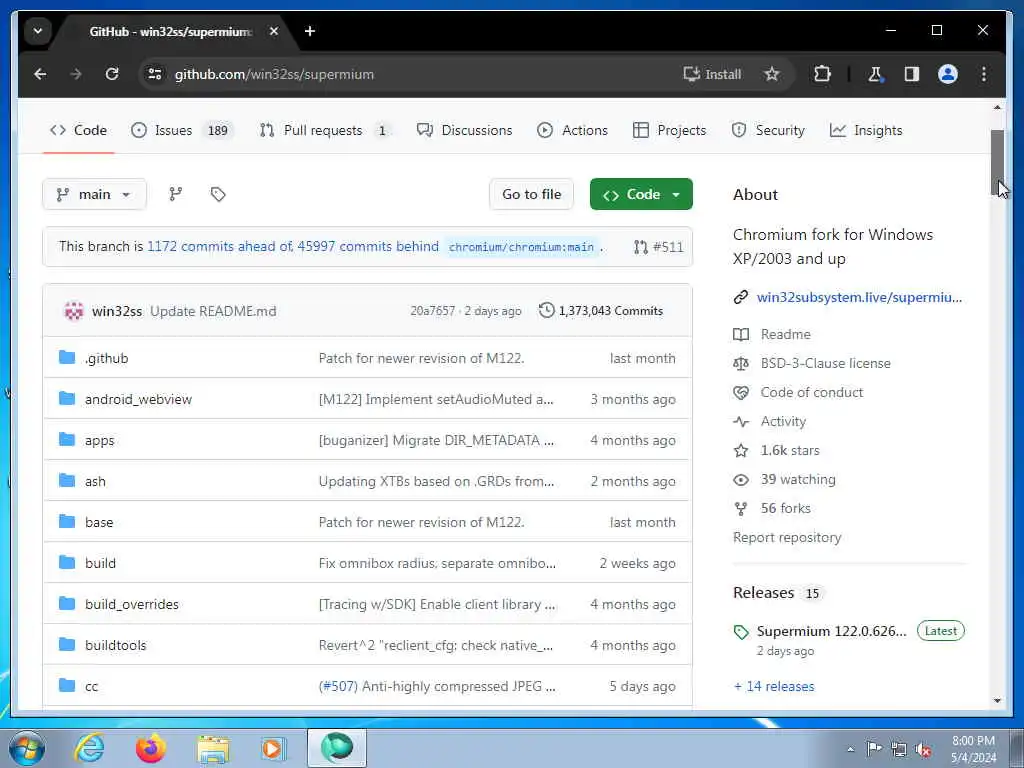
Task: Click Report repository link
Action: (787, 537)
